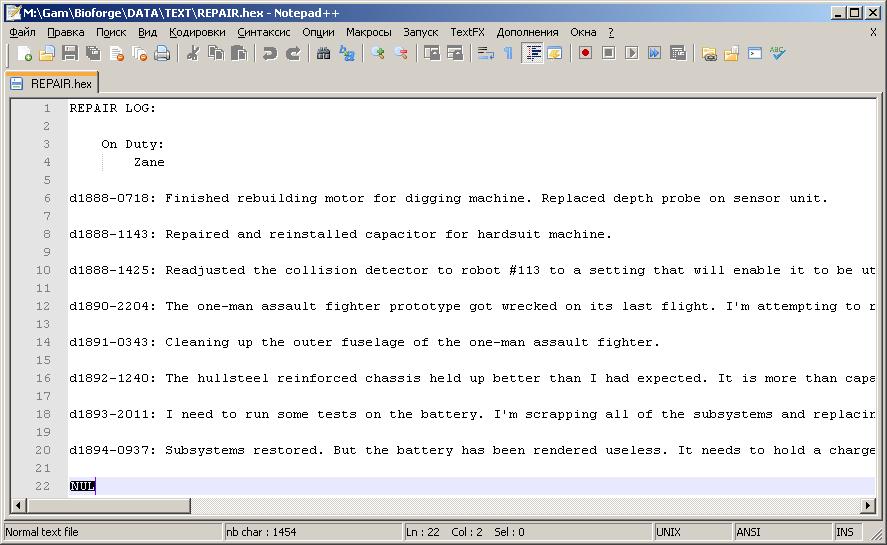Save the current file using floppy icon
Screen dimensions: 887x545
(70, 54)
